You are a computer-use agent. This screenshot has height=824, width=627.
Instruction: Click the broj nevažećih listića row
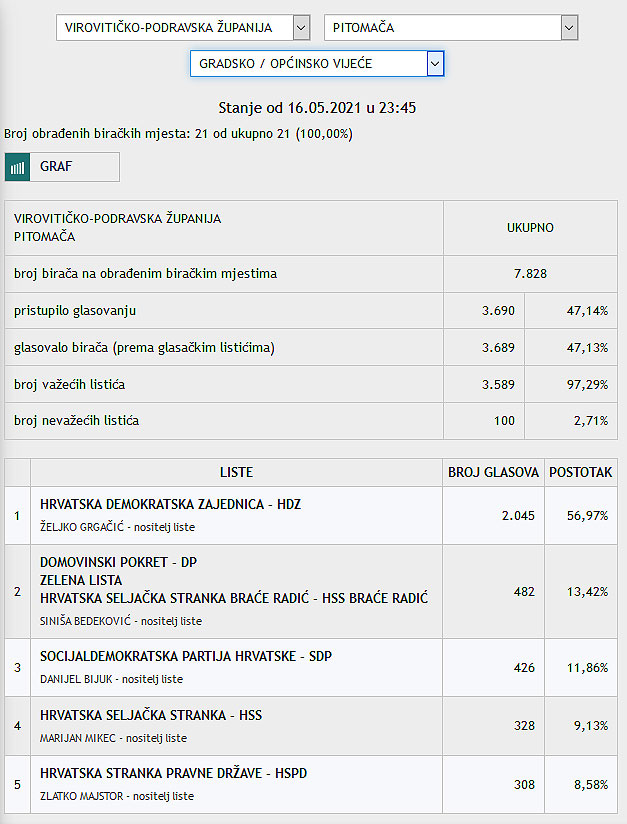pyautogui.click(x=311, y=421)
